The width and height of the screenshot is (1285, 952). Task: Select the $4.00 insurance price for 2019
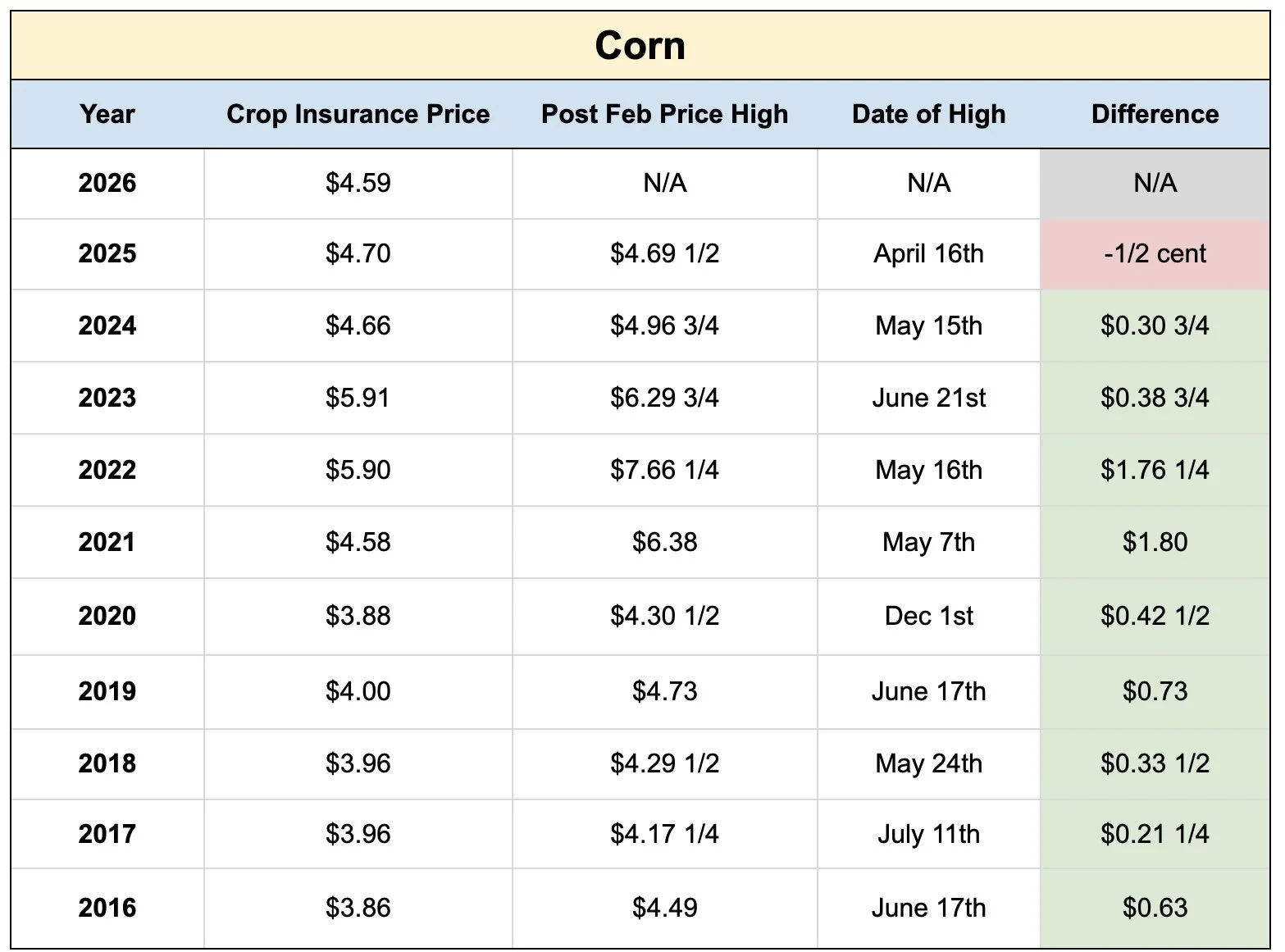(x=358, y=691)
